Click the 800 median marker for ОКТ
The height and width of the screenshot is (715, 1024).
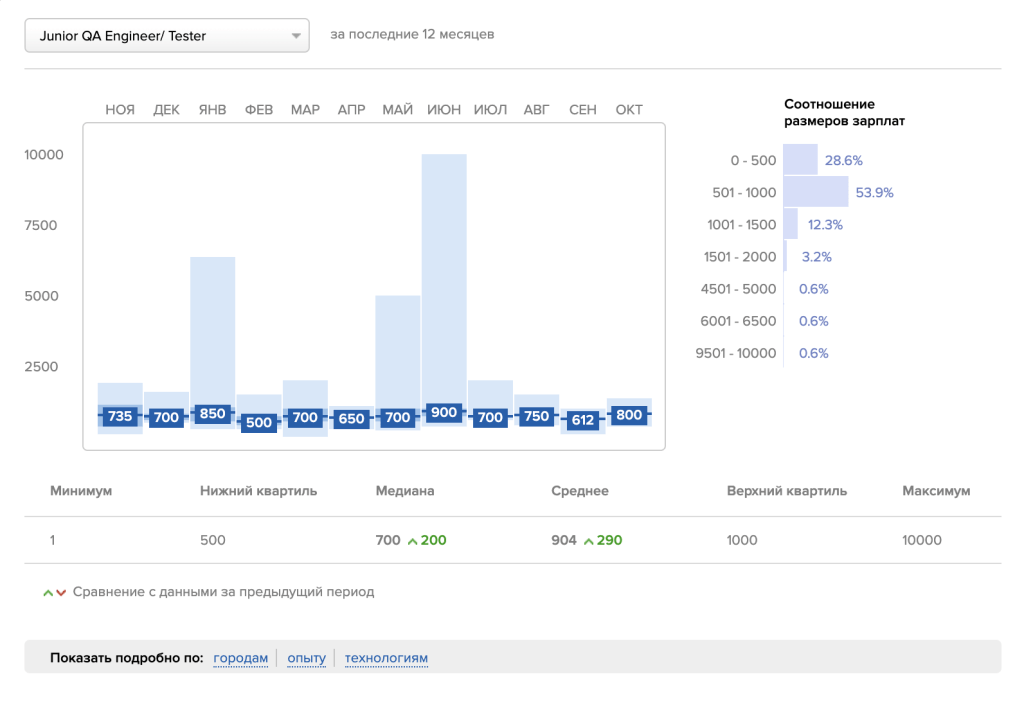point(629,415)
